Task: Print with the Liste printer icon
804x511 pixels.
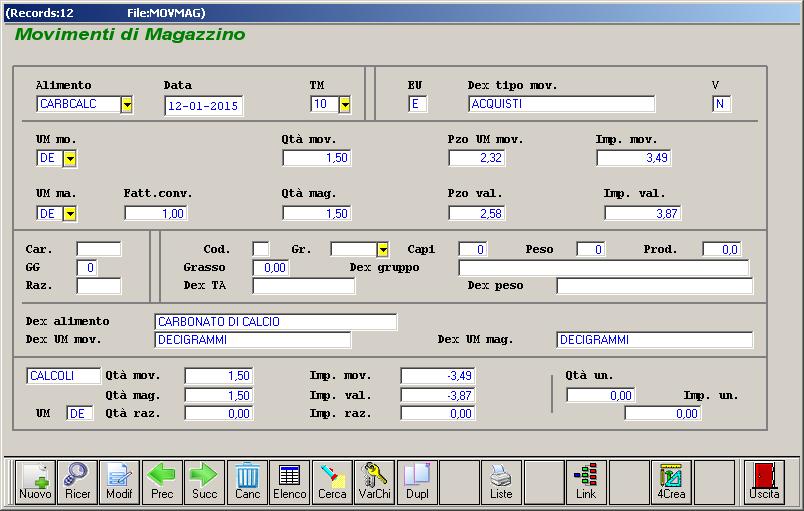Action: point(501,482)
